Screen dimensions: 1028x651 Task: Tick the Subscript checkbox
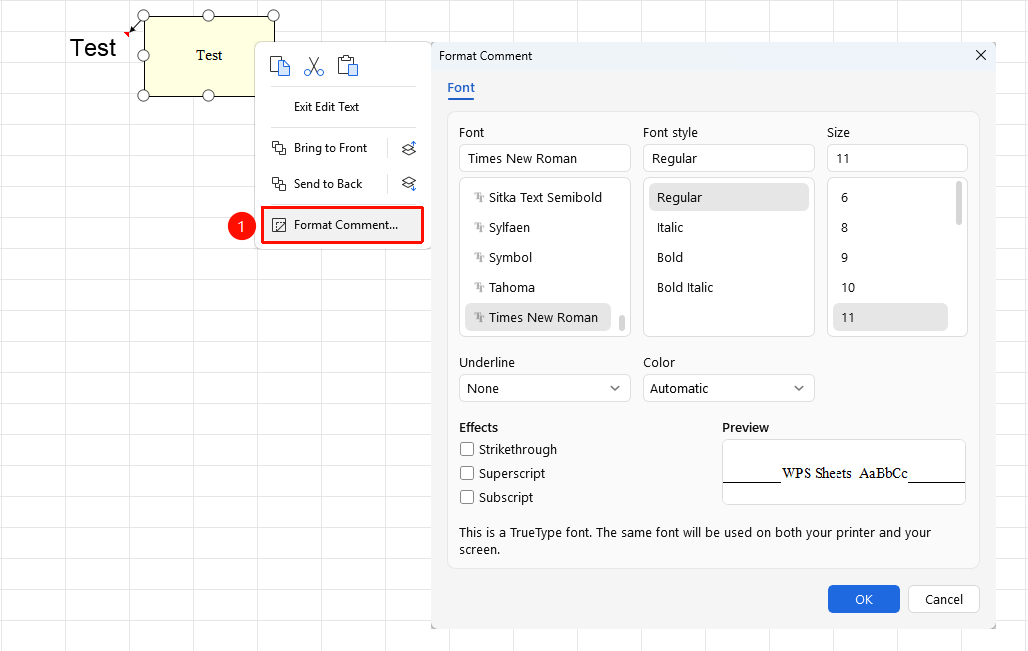click(x=467, y=497)
